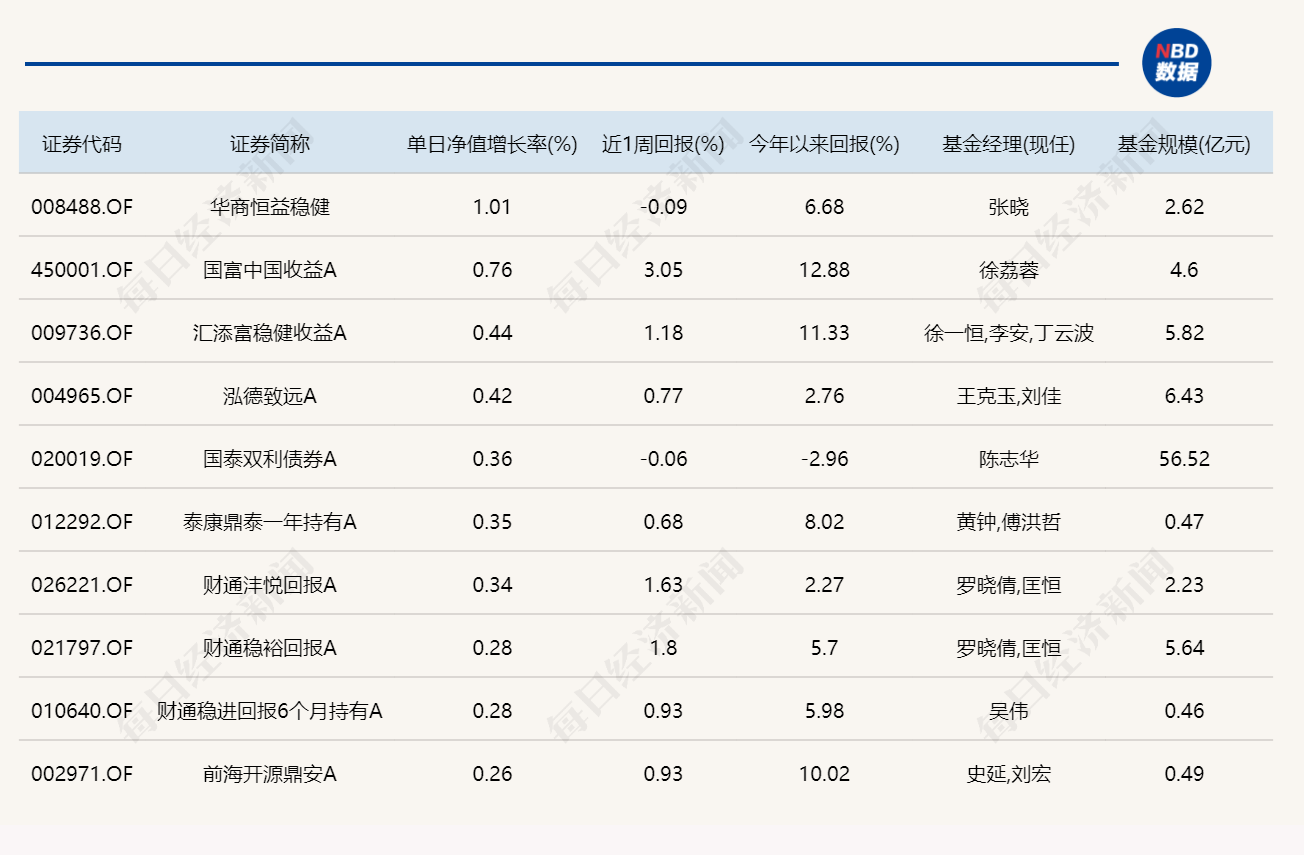Select fund name 国泰双利债券A
The height and width of the screenshot is (855, 1304).
(x=270, y=459)
